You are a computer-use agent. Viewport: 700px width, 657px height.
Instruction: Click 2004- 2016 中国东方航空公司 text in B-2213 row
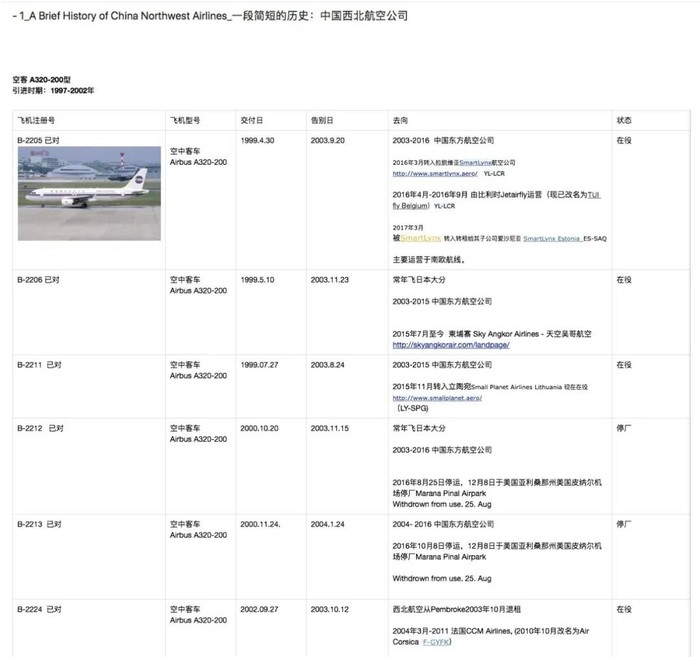point(443,524)
